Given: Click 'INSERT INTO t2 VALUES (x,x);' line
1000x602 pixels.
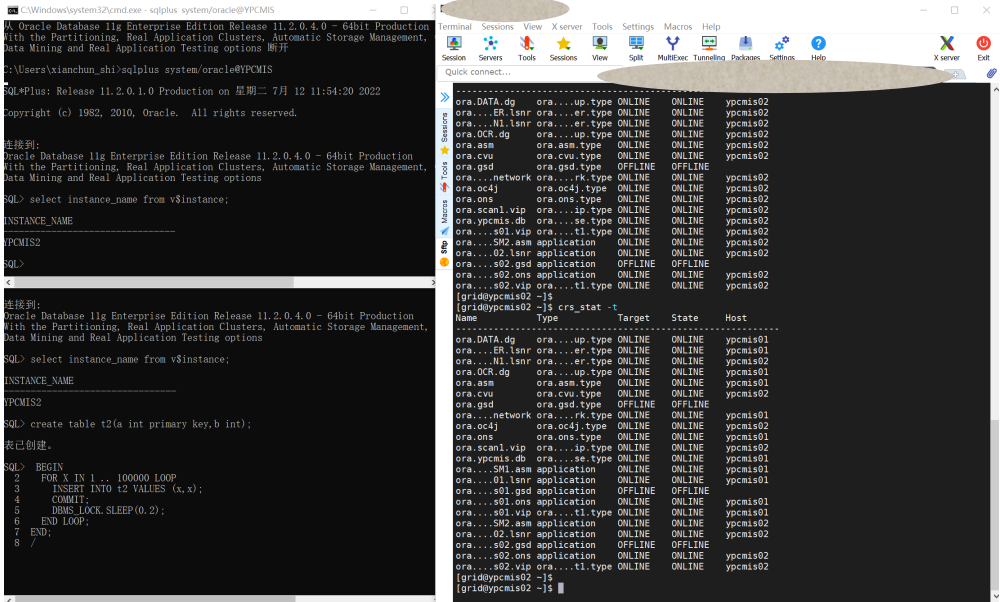Looking at the screenshot, I should 128,488.
